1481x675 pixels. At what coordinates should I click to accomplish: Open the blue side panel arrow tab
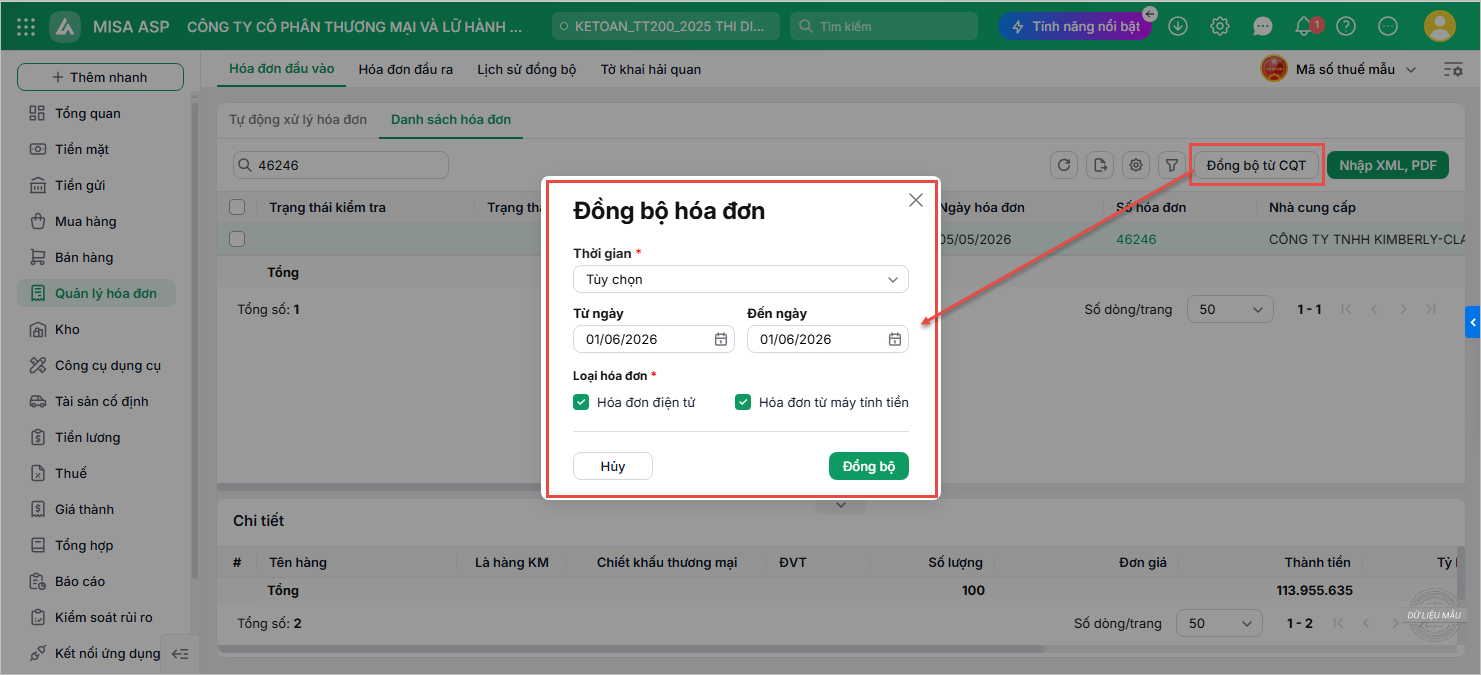(x=1473, y=322)
